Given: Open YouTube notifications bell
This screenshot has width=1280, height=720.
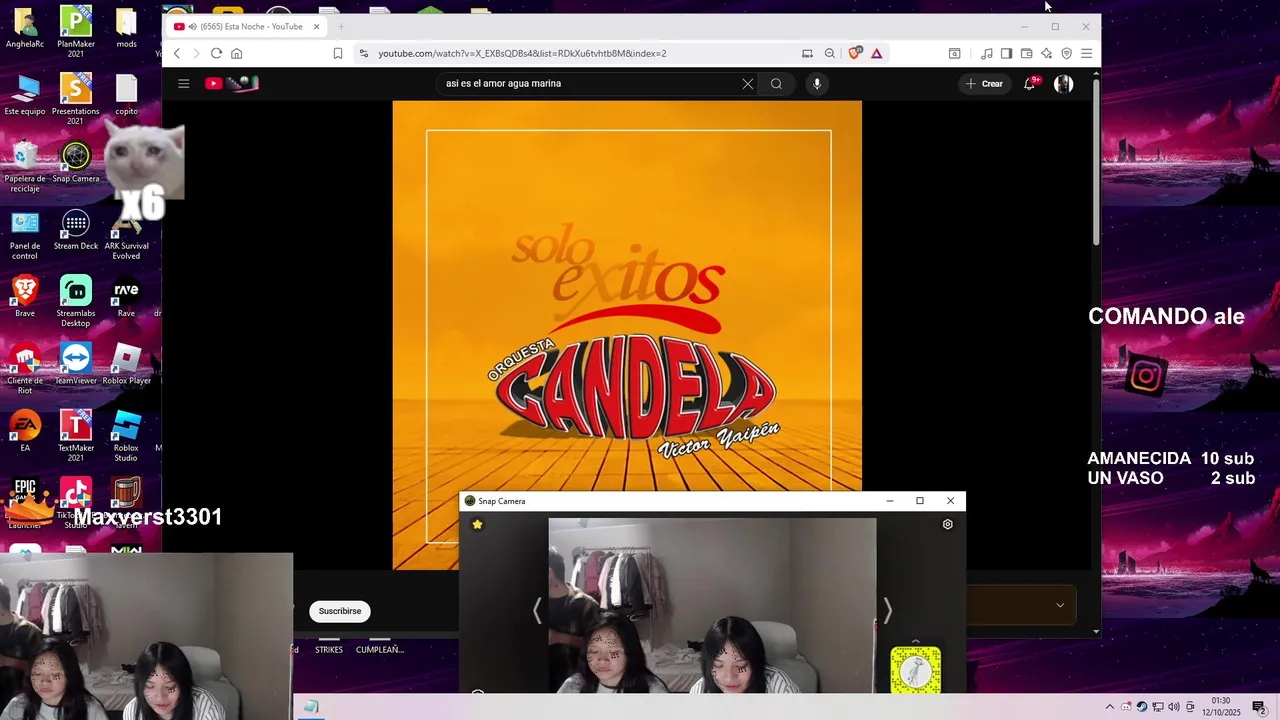Looking at the screenshot, I should point(1029,84).
